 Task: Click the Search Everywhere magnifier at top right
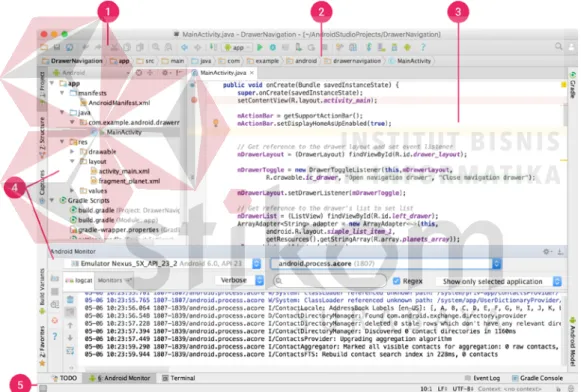pos(558,46)
